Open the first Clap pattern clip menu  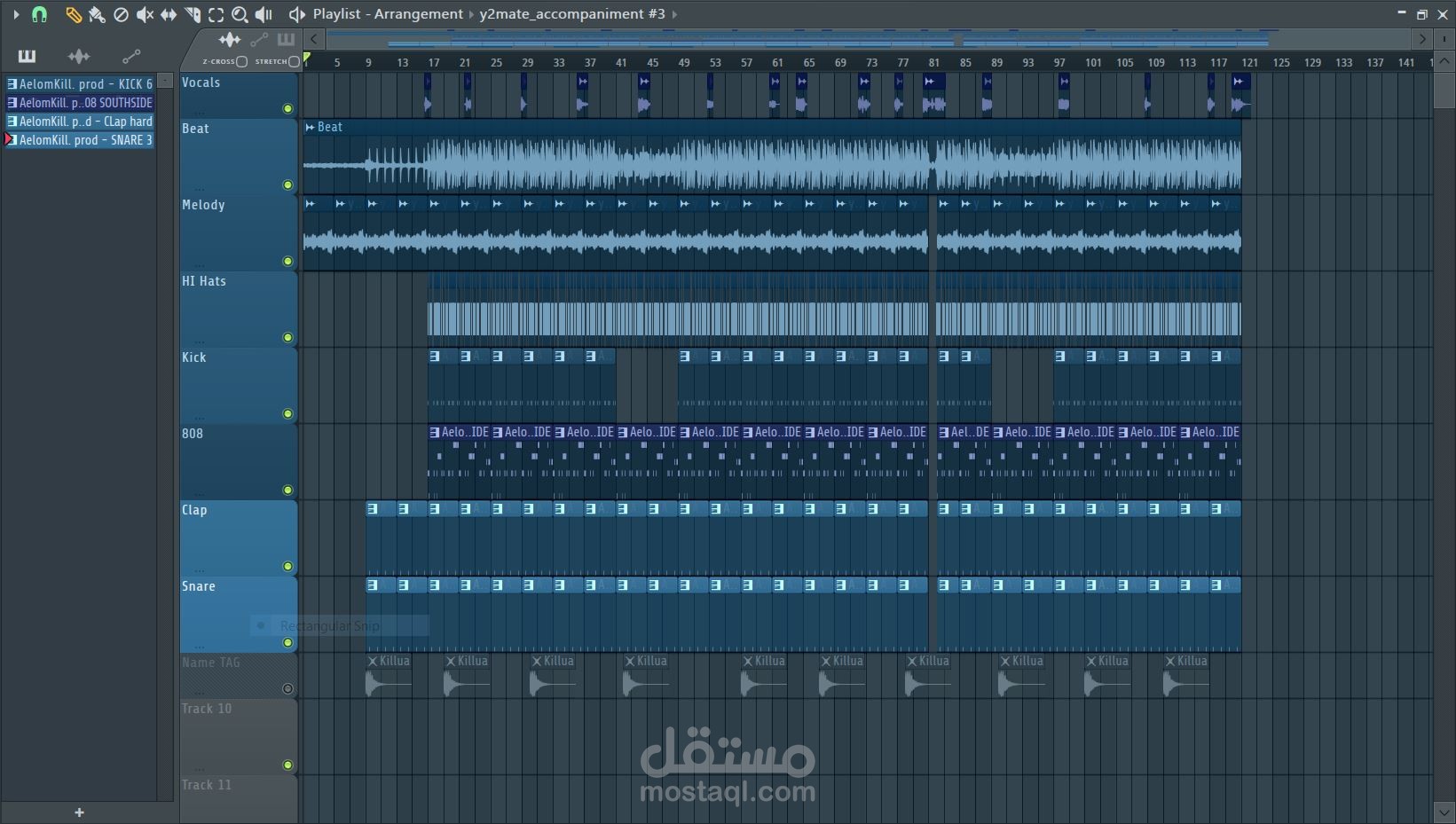(x=373, y=509)
